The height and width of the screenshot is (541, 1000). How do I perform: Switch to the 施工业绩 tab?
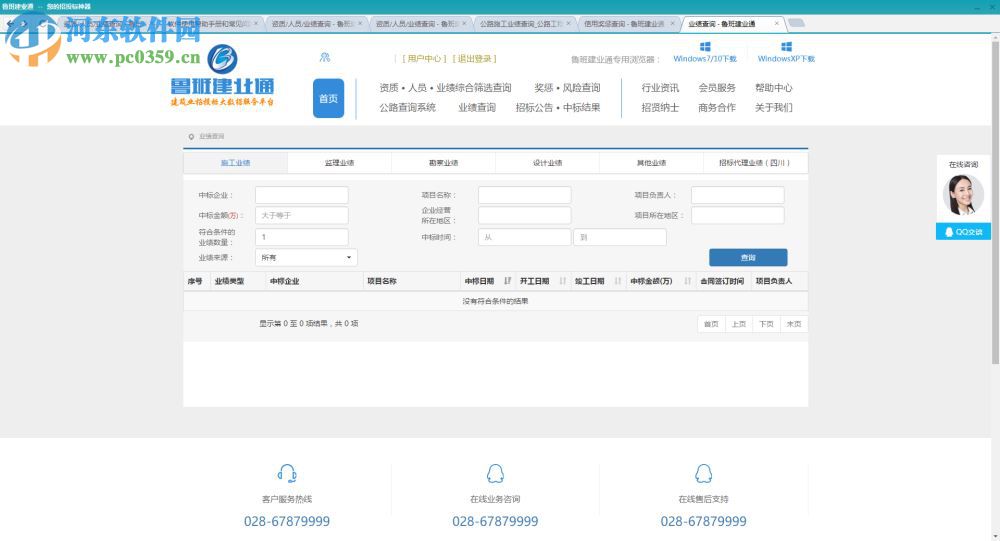pos(235,163)
